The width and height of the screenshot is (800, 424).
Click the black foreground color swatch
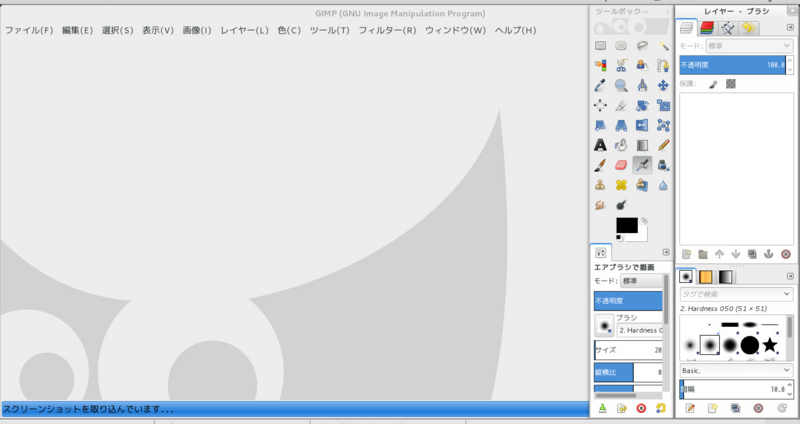(x=627, y=225)
